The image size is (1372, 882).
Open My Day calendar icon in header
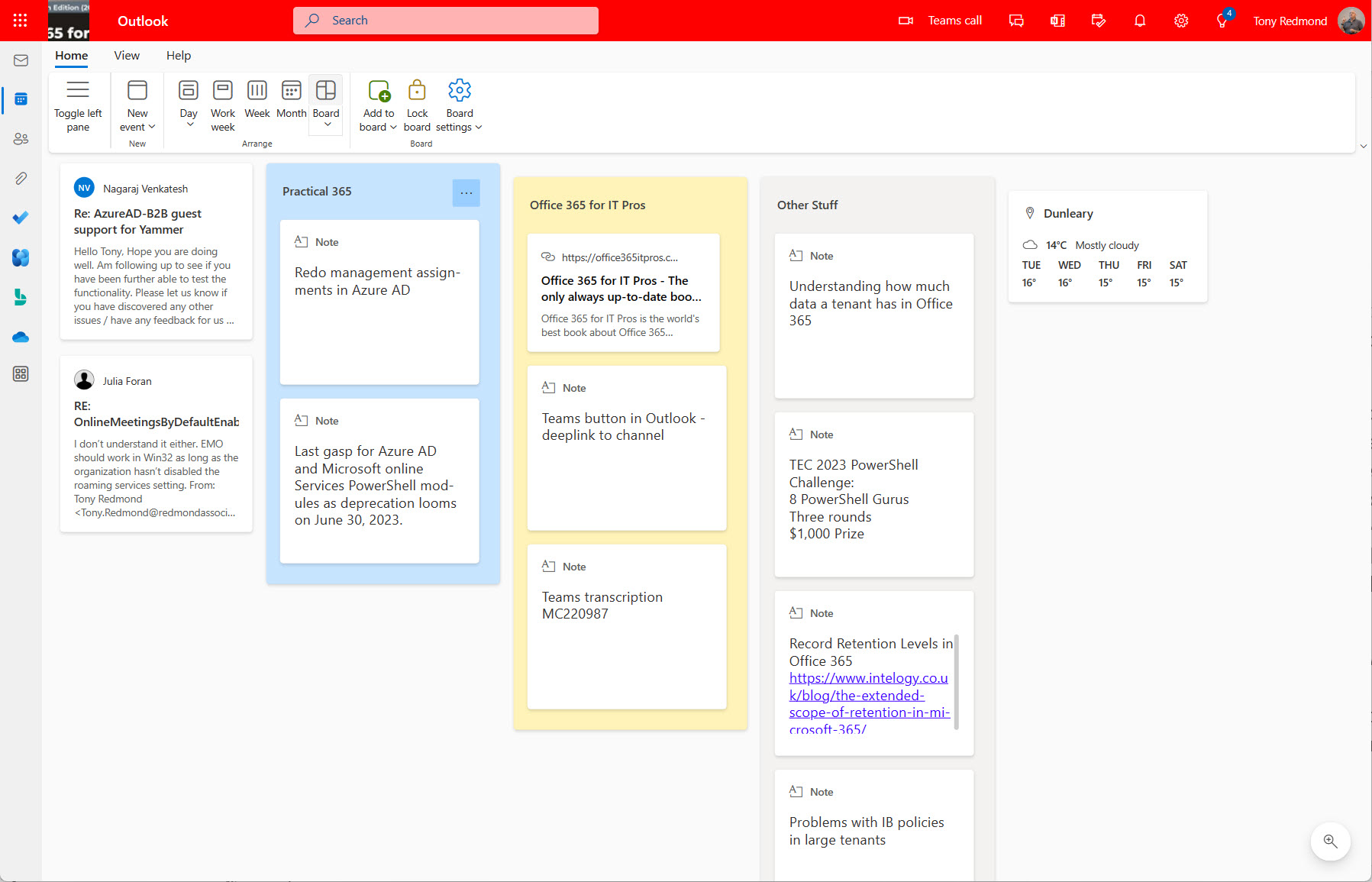tap(1099, 21)
